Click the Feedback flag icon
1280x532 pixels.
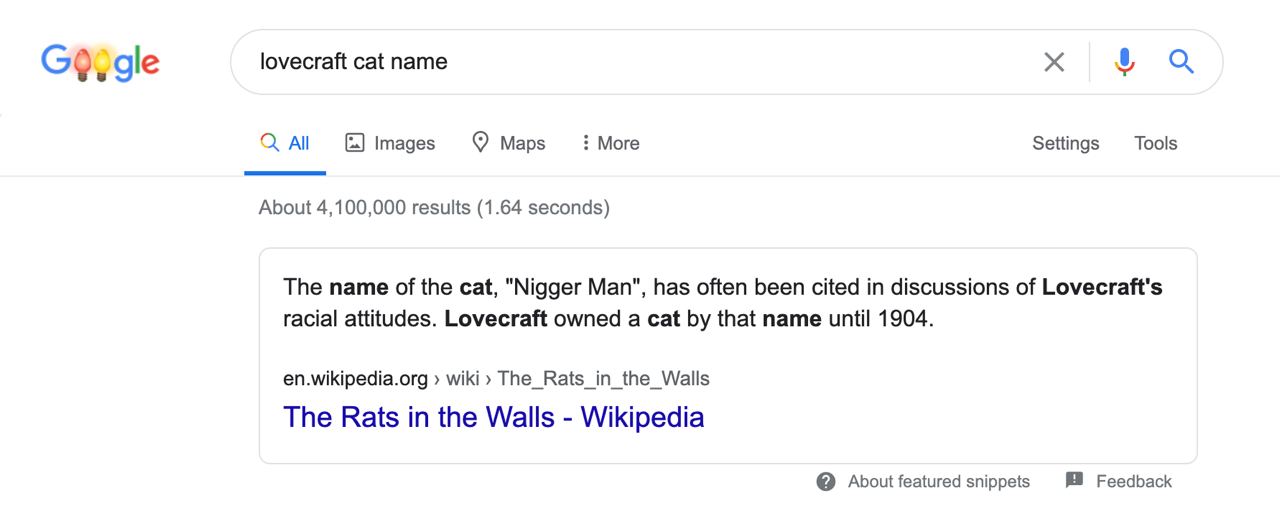(x=1075, y=480)
